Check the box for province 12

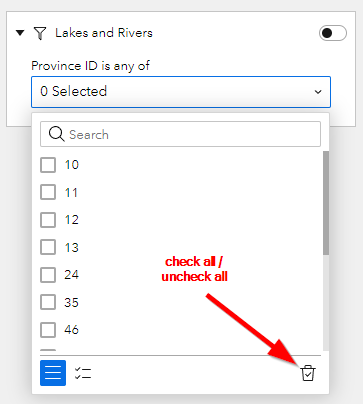[x=48, y=220]
